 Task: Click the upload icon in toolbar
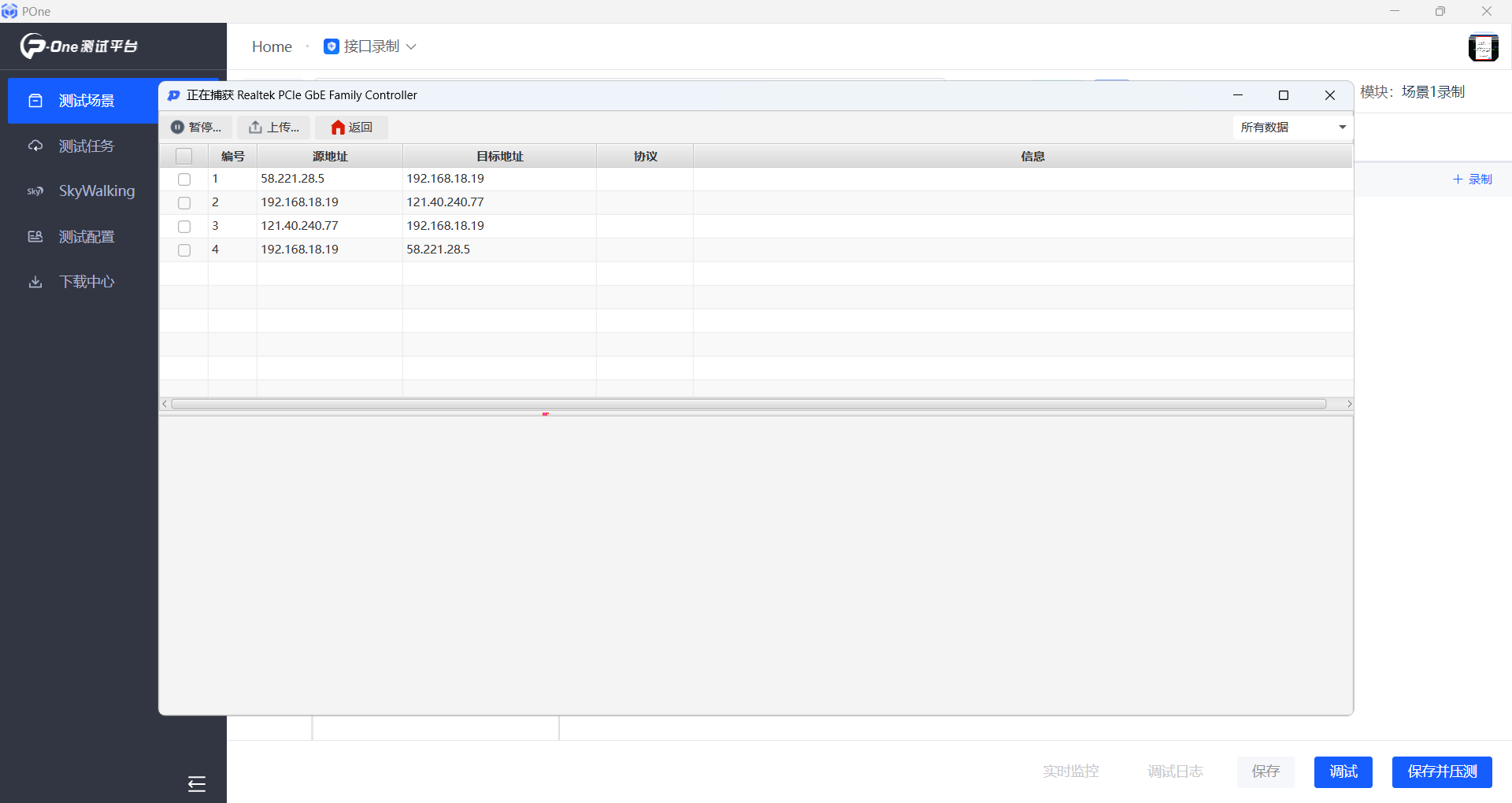click(255, 128)
